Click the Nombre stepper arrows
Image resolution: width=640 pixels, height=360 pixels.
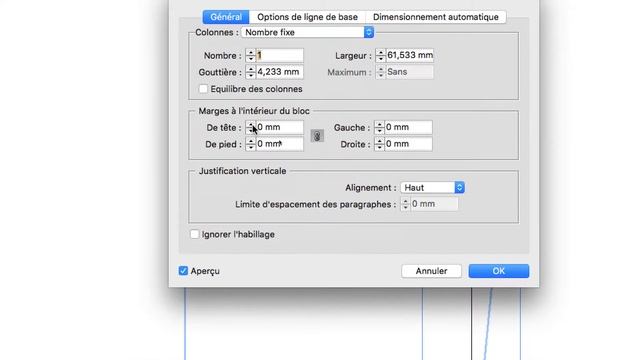pos(251,55)
